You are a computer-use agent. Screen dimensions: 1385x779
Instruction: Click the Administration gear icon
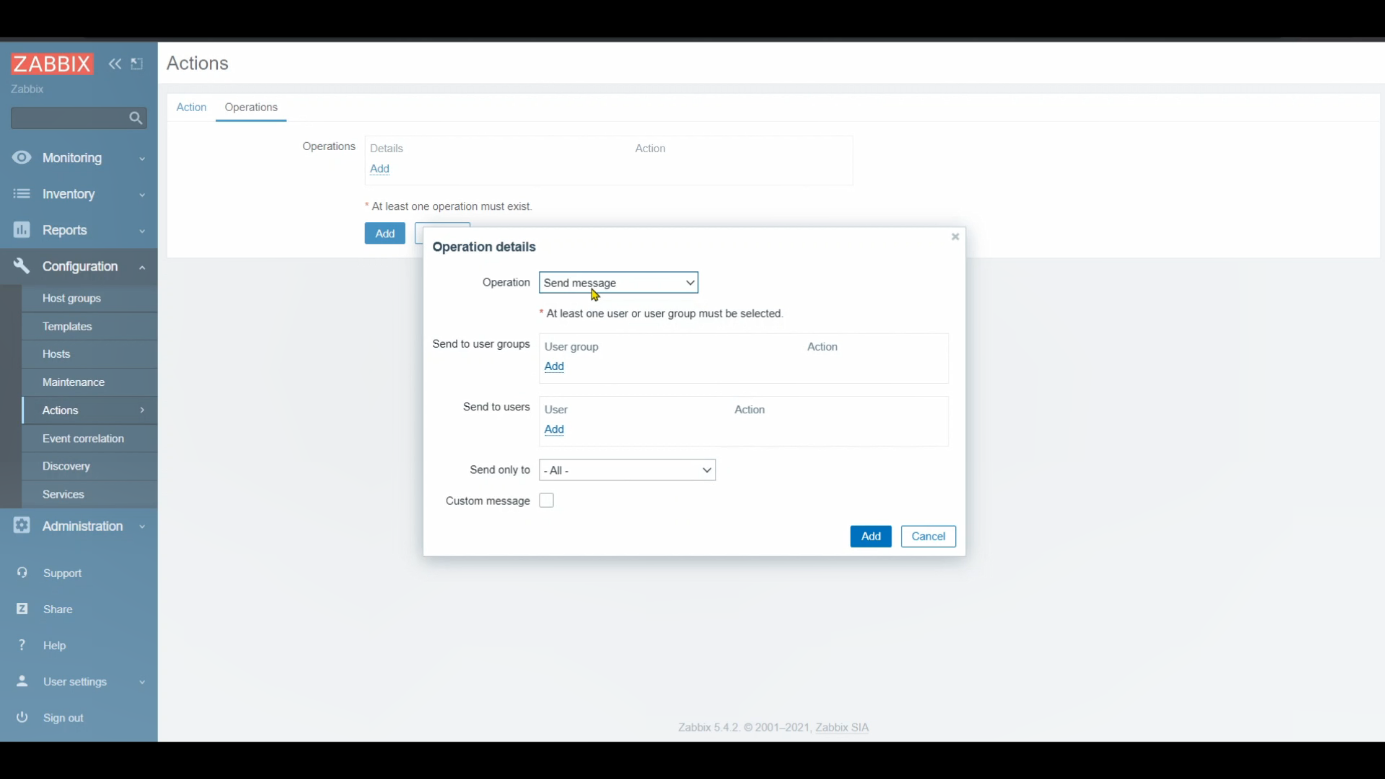click(21, 526)
